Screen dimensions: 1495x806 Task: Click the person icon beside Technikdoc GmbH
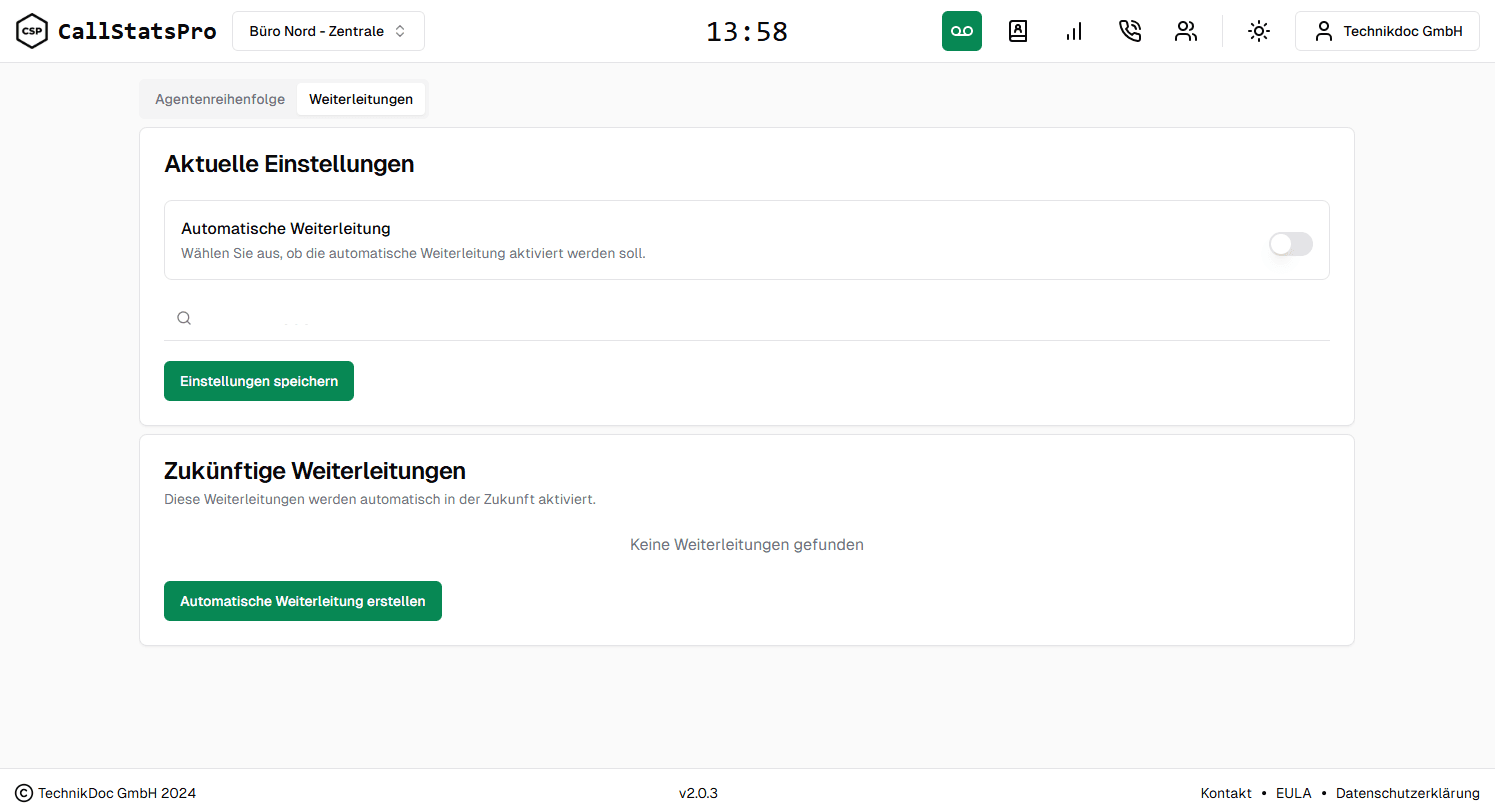(x=1323, y=31)
